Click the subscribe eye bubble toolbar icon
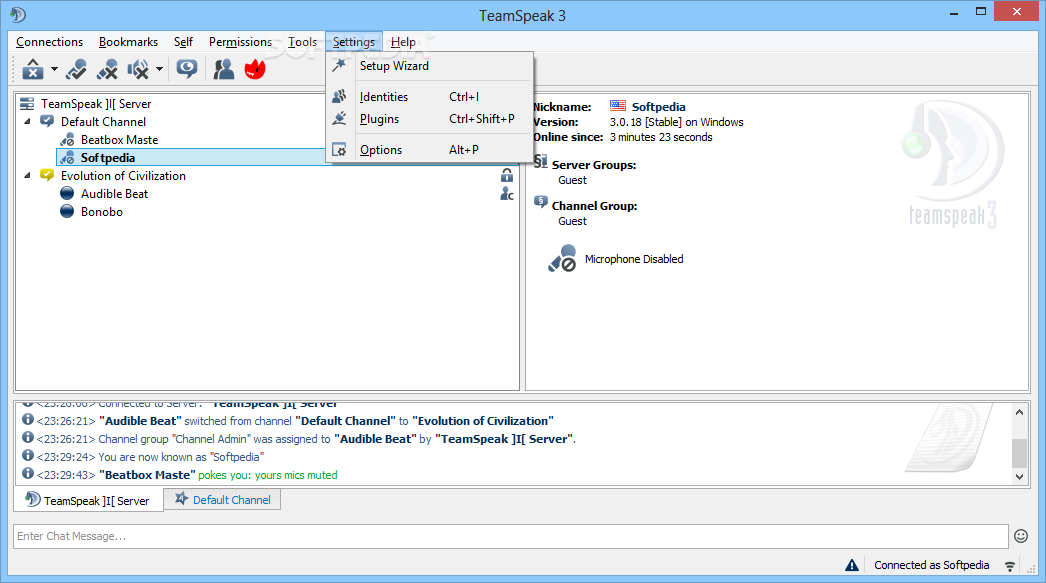This screenshot has height=583, width=1046. pyautogui.click(x=187, y=69)
